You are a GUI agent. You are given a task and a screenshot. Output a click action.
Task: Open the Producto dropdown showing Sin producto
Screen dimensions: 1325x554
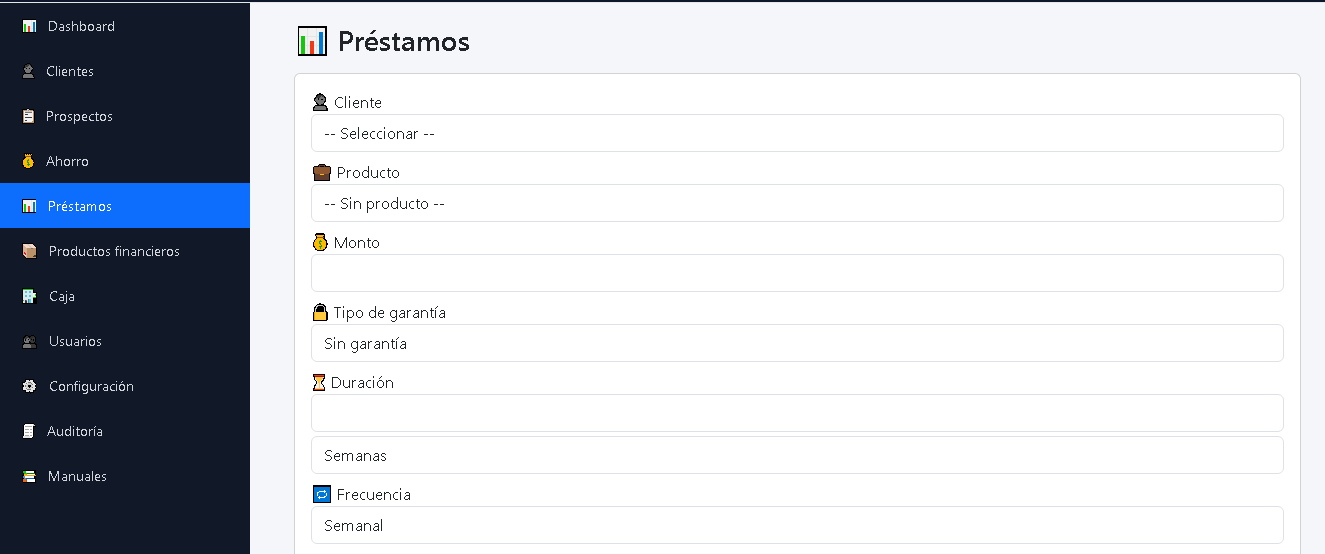(x=797, y=203)
